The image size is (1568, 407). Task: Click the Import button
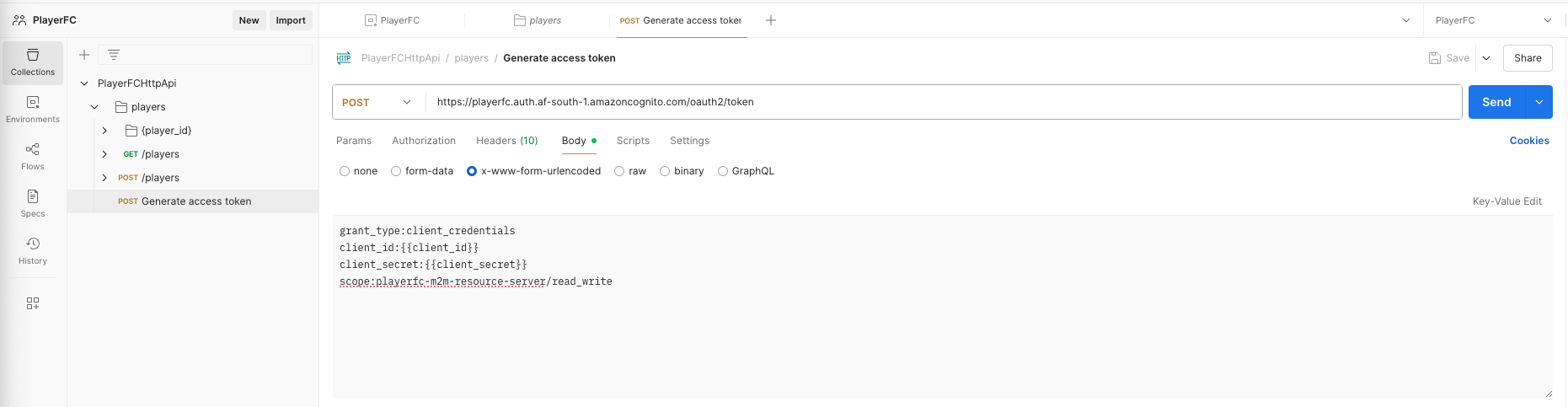click(291, 20)
